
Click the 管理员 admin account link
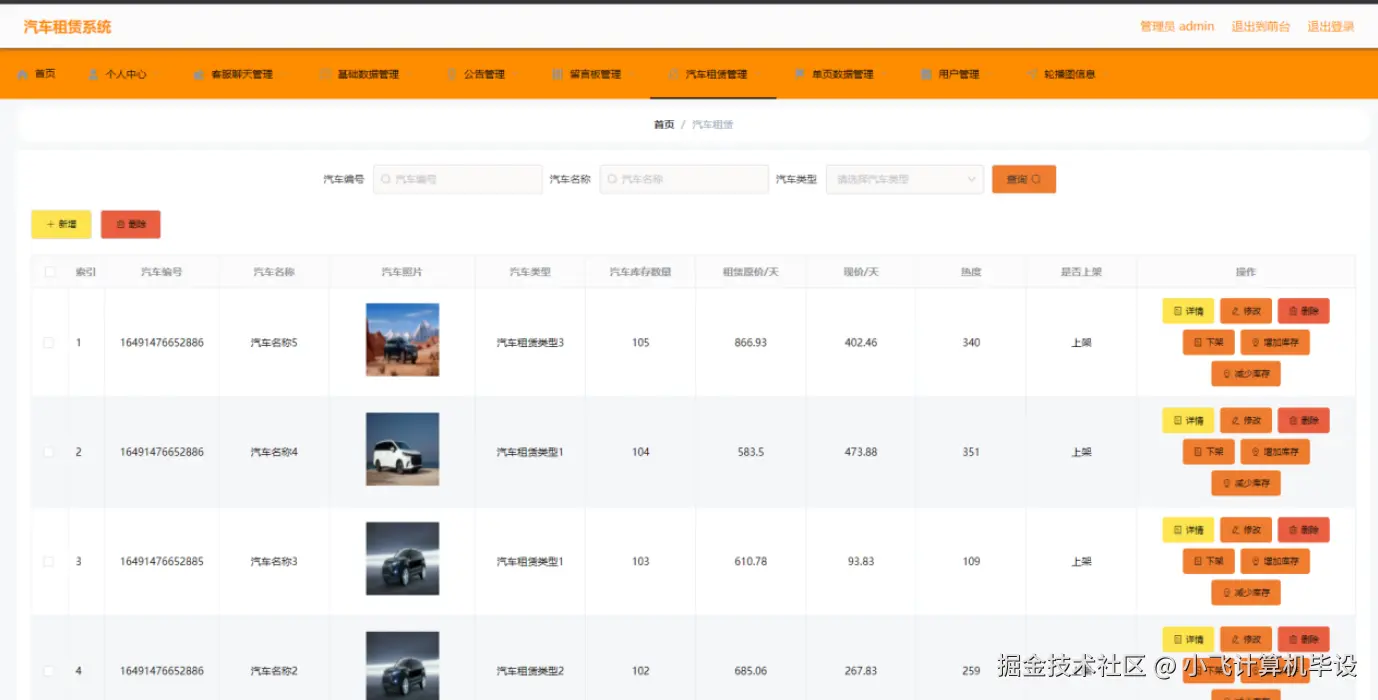tap(1177, 27)
